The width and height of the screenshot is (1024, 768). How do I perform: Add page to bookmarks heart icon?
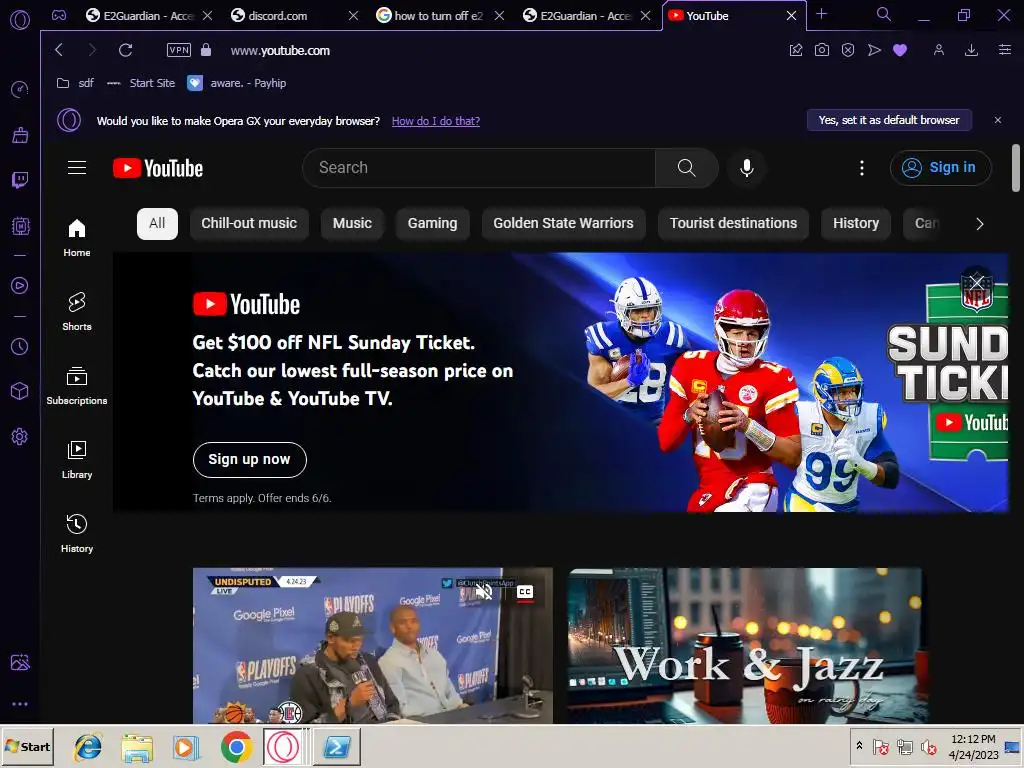point(900,50)
